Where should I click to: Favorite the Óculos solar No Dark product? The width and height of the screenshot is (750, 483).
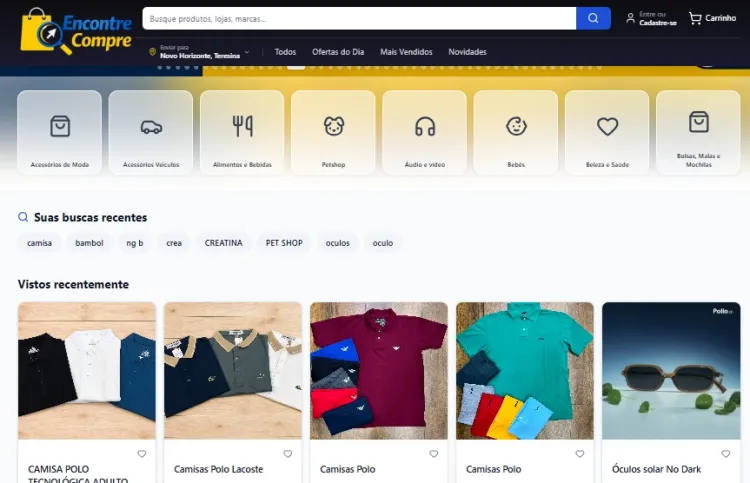(x=726, y=454)
